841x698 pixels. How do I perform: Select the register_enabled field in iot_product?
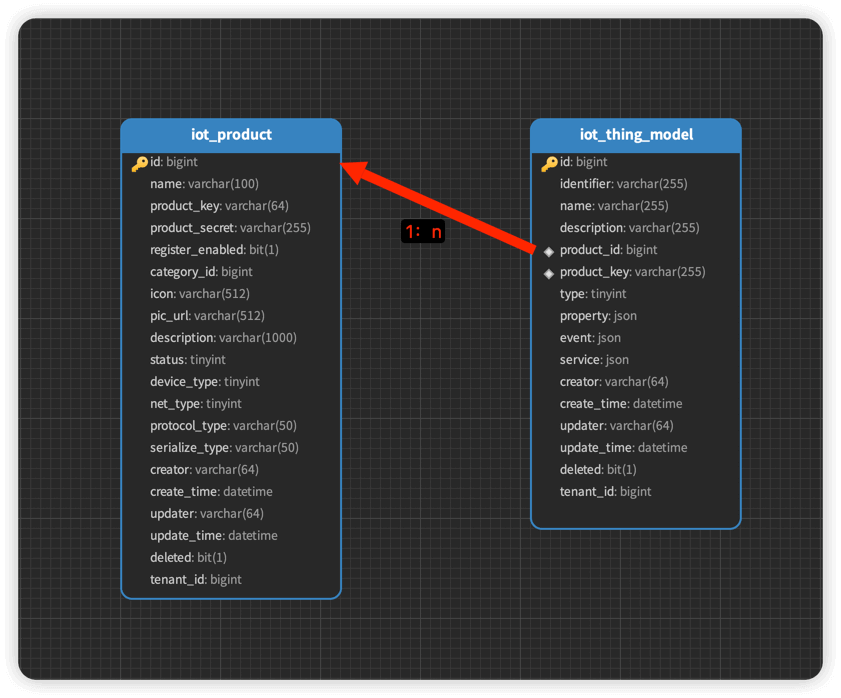(214, 250)
